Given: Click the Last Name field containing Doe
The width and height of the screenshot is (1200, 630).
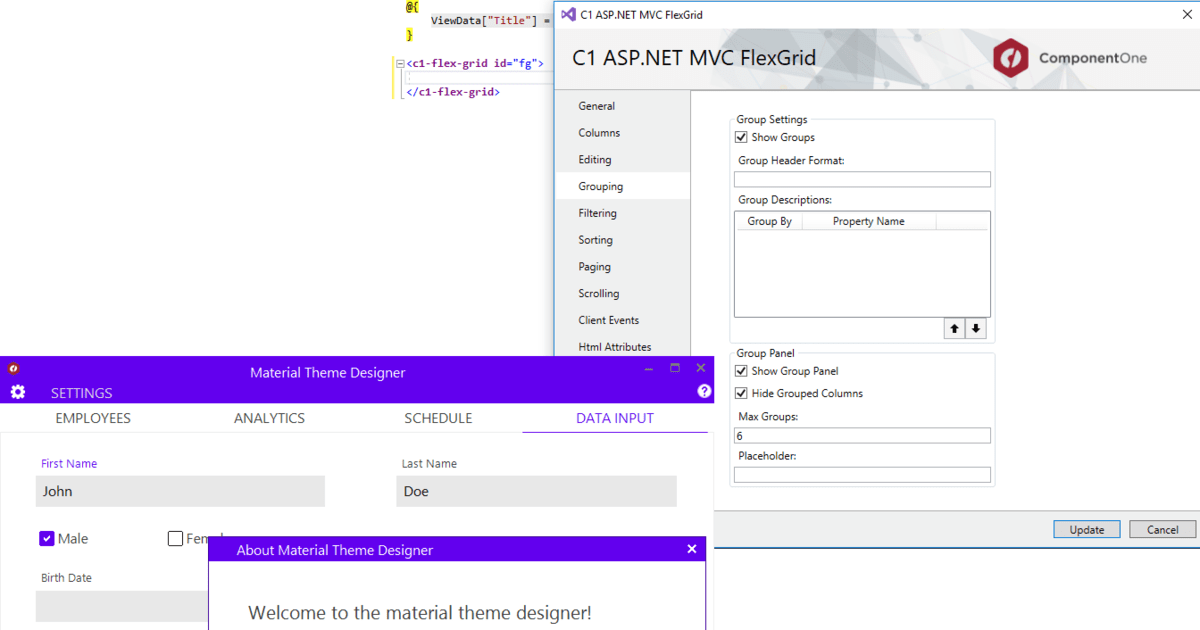Looking at the screenshot, I should (536, 491).
